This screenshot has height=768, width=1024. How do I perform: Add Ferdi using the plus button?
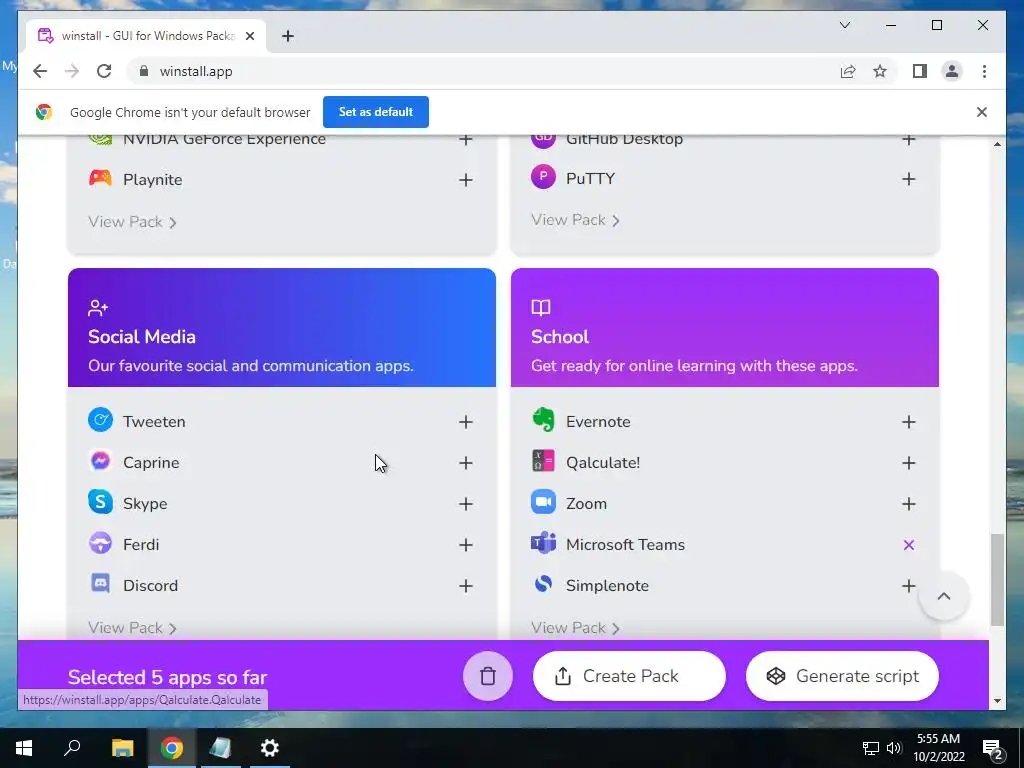click(x=466, y=545)
